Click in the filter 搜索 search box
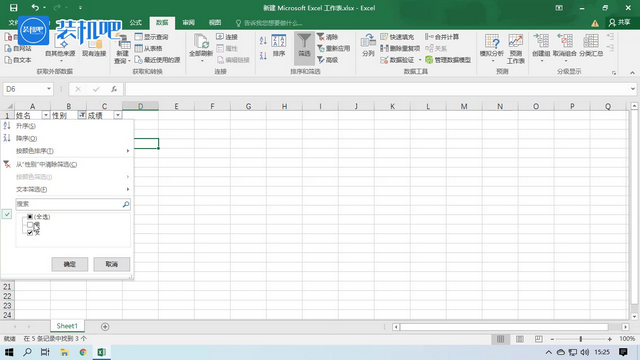The width and height of the screenshot is (640, 360). 73,204
